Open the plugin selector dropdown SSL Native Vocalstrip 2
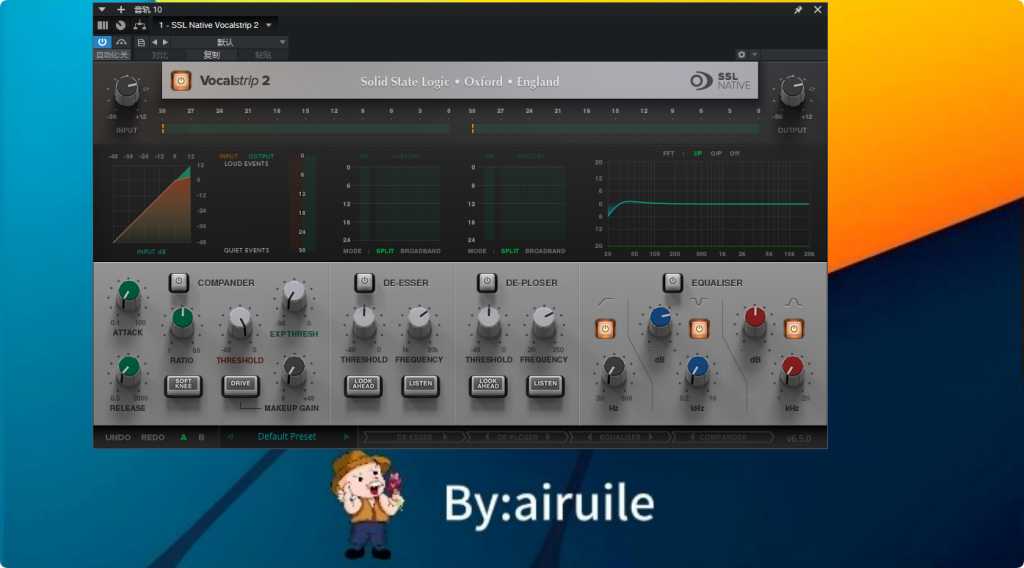 pyautogui.click(x=215, y=25)
